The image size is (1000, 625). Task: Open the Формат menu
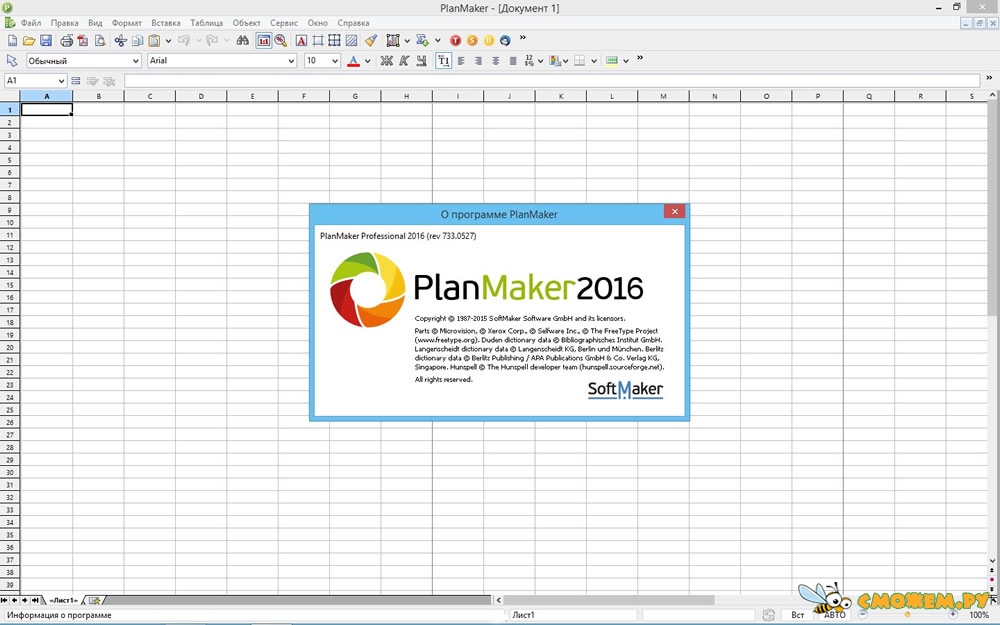pos(127,22)
